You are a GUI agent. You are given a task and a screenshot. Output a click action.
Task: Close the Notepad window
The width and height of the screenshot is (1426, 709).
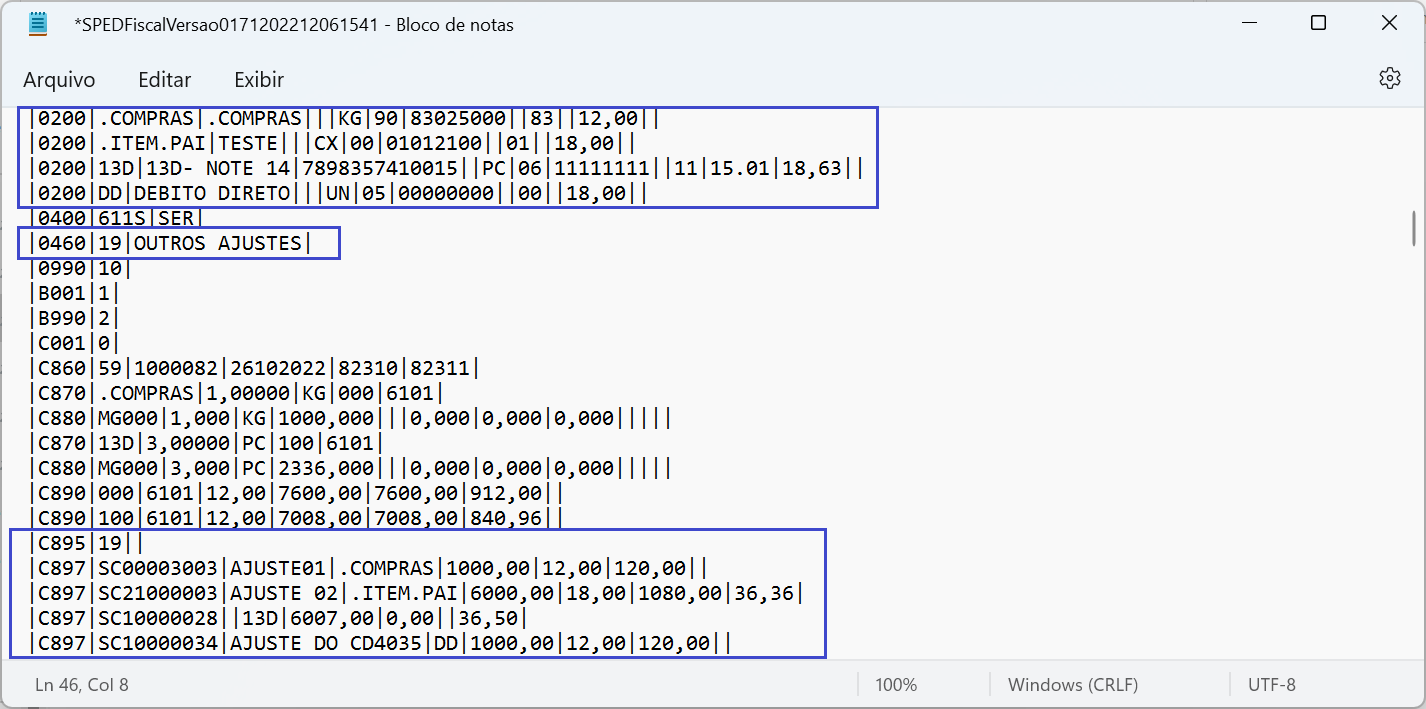(1389, 24)
